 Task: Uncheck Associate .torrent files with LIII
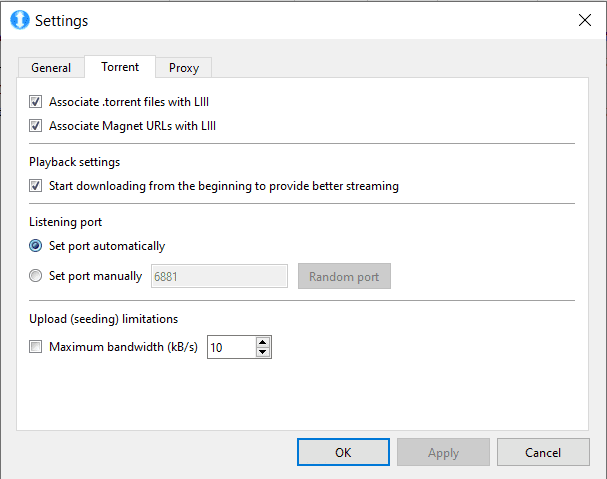[36, 102]
